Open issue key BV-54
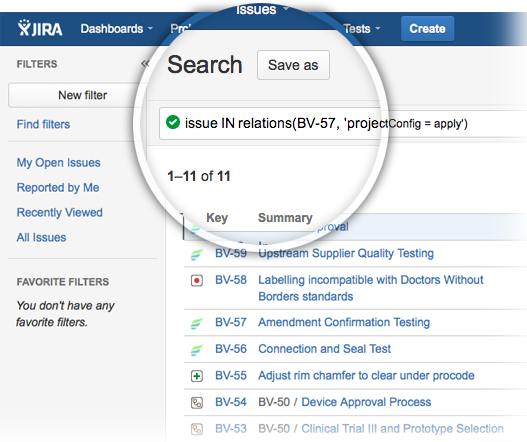This screenshot has width=527, height=442. (x=231, y=402)
